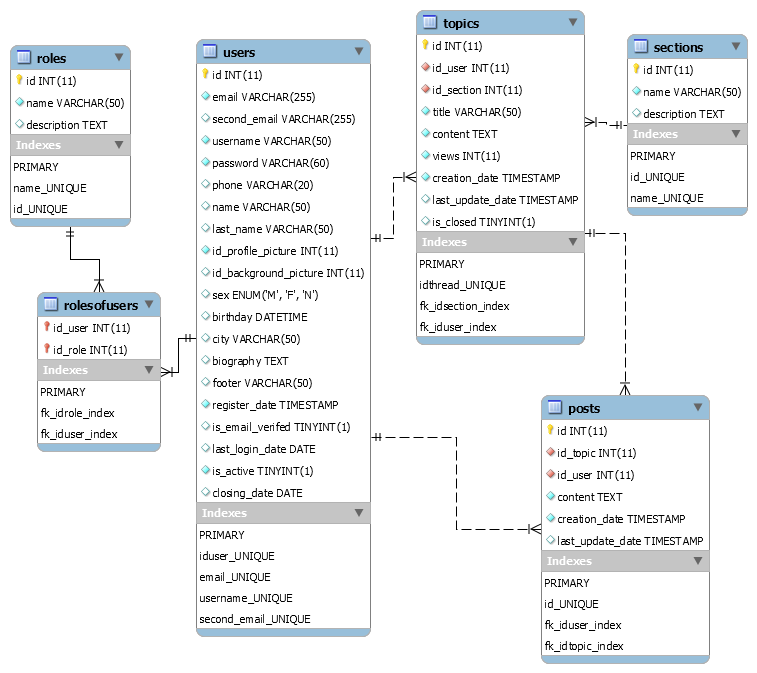Click foreign key diamond of topics id_section
Screen dimensions: 757x673
[x=425, y=89]
